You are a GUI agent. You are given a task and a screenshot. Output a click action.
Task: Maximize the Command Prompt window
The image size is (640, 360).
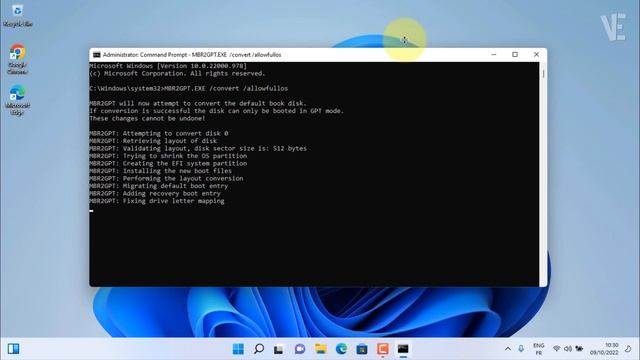point(515,55)
